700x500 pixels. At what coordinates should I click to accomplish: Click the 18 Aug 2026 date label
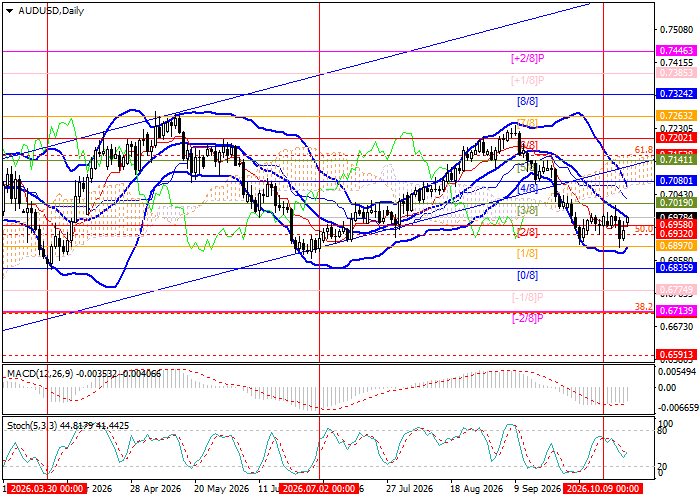tap(476, 489)
